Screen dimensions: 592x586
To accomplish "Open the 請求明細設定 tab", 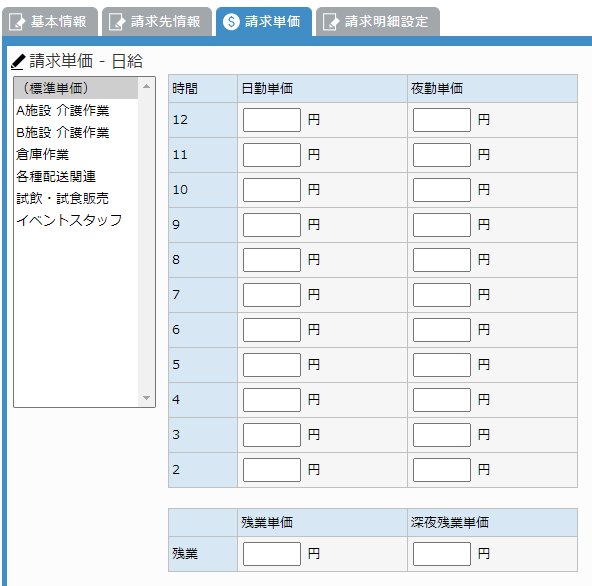I will click(378, 22).
